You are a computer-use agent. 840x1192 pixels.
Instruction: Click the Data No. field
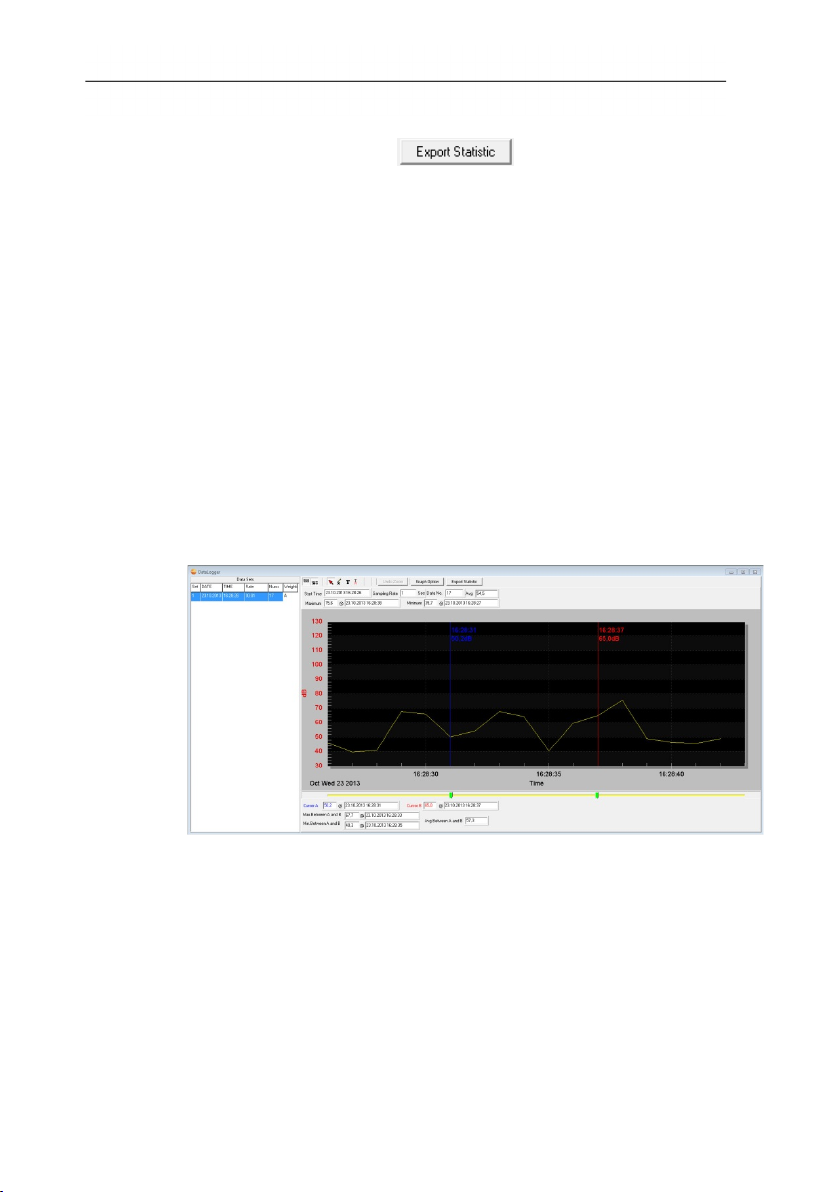454,593
